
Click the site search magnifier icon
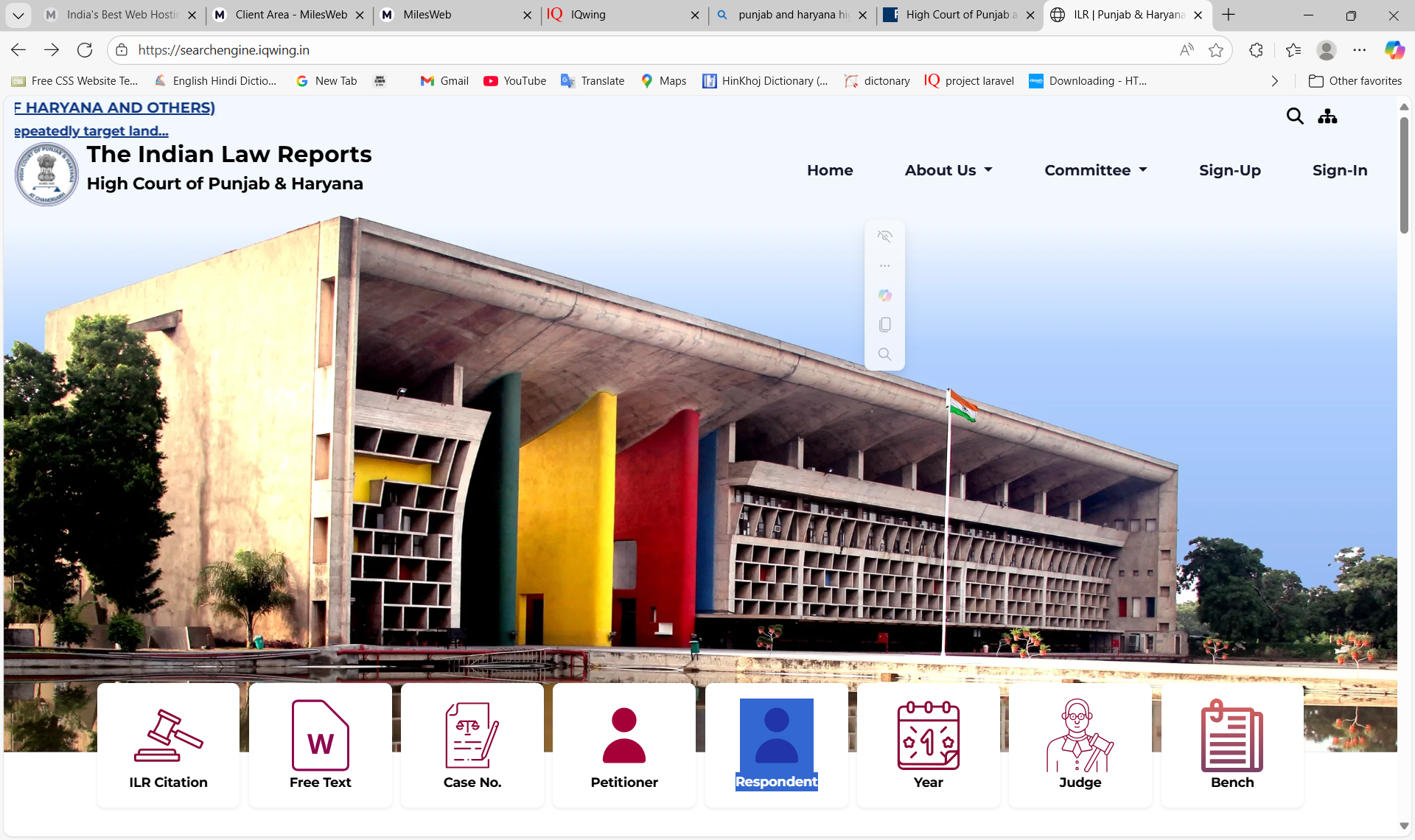click(x=1296, y=116)
